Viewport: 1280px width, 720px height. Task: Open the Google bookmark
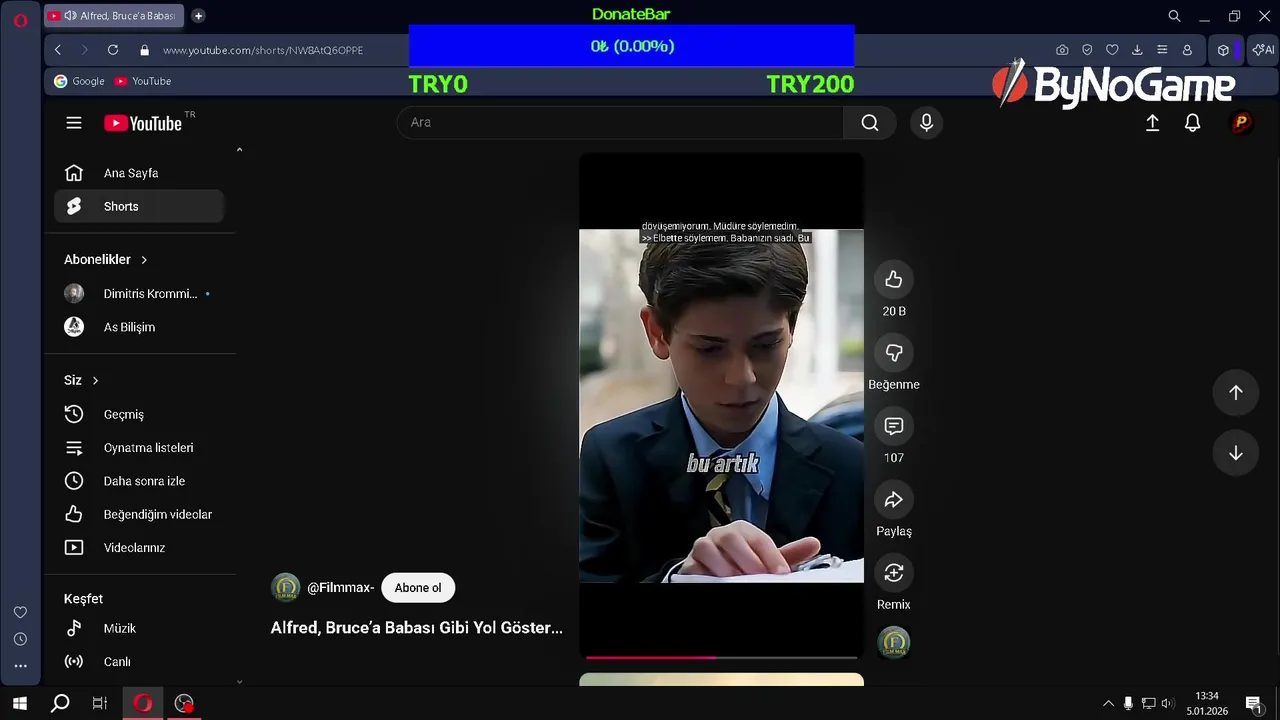point(79,81)
